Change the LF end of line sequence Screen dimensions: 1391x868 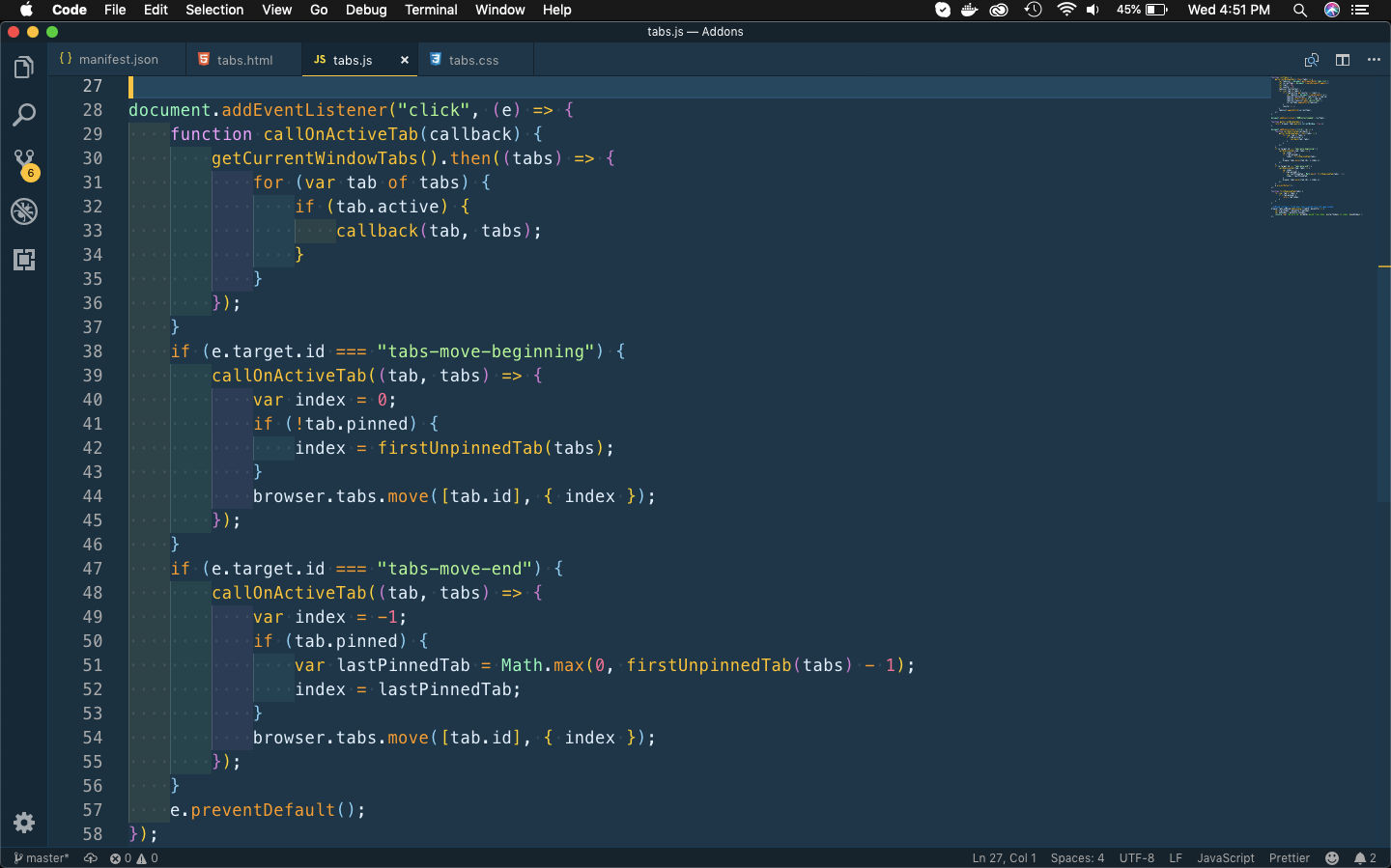click(1176, 858)
